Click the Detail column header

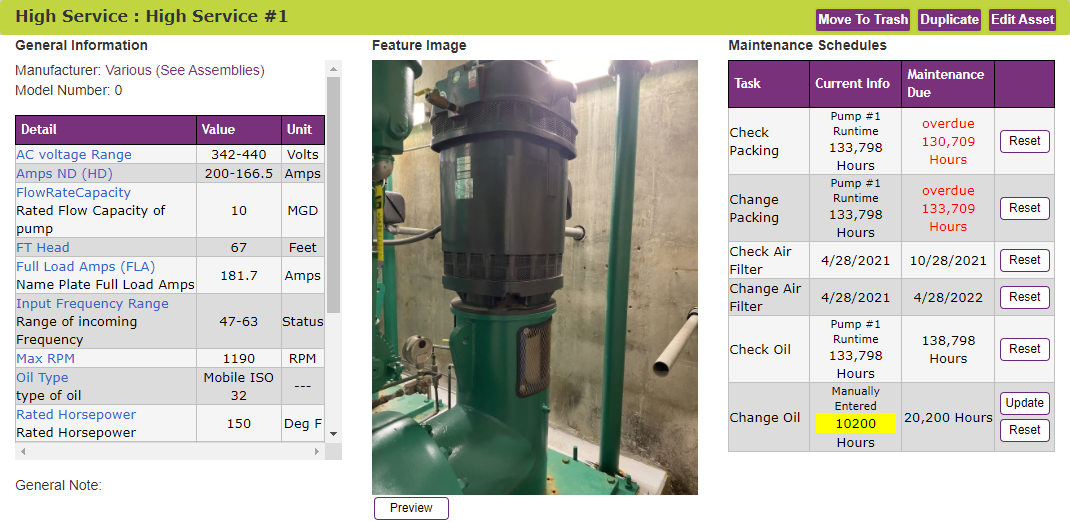tap(106, 130)
